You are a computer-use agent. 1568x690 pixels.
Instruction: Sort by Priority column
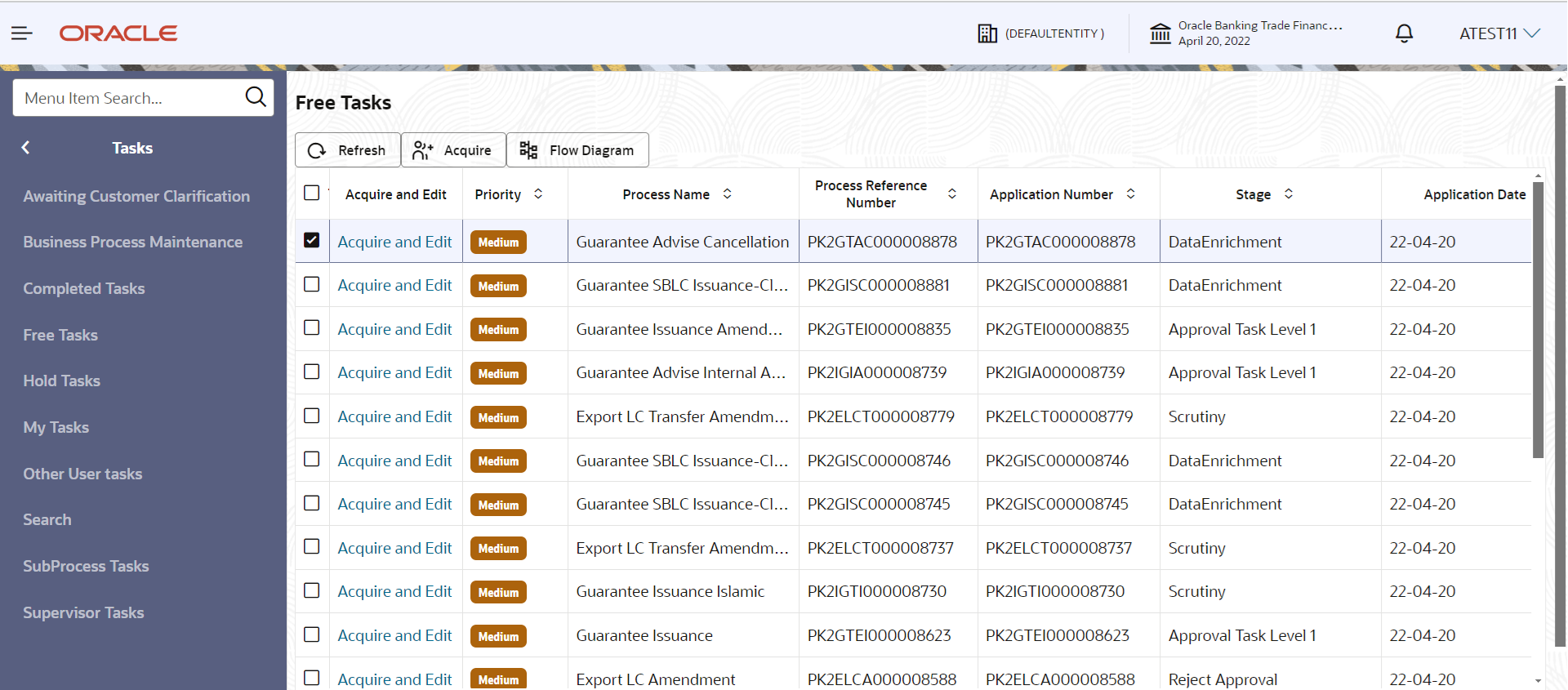click(538, 194)
